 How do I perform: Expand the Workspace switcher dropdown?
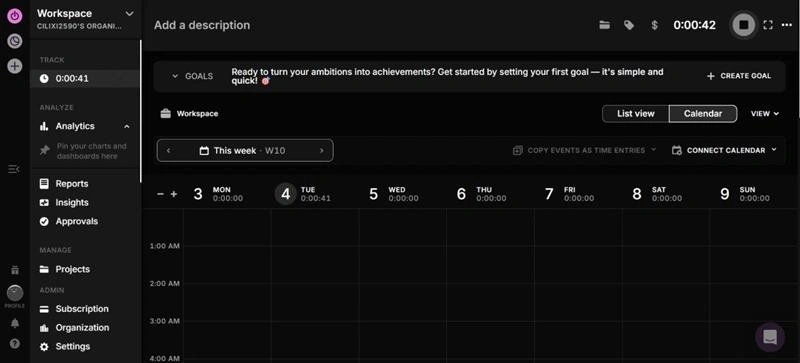[130, 14]
